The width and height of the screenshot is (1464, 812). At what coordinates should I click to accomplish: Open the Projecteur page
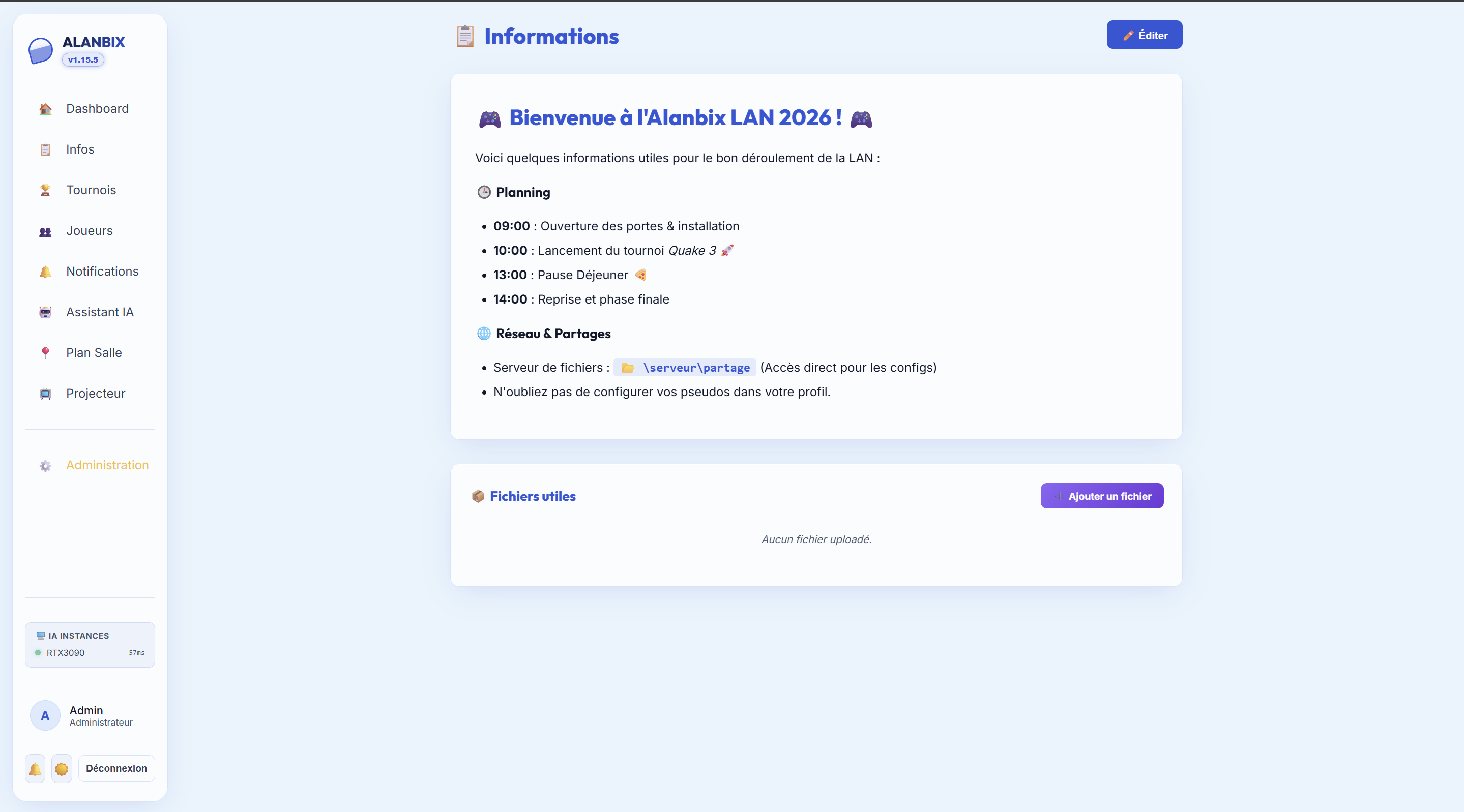point(90,393)
